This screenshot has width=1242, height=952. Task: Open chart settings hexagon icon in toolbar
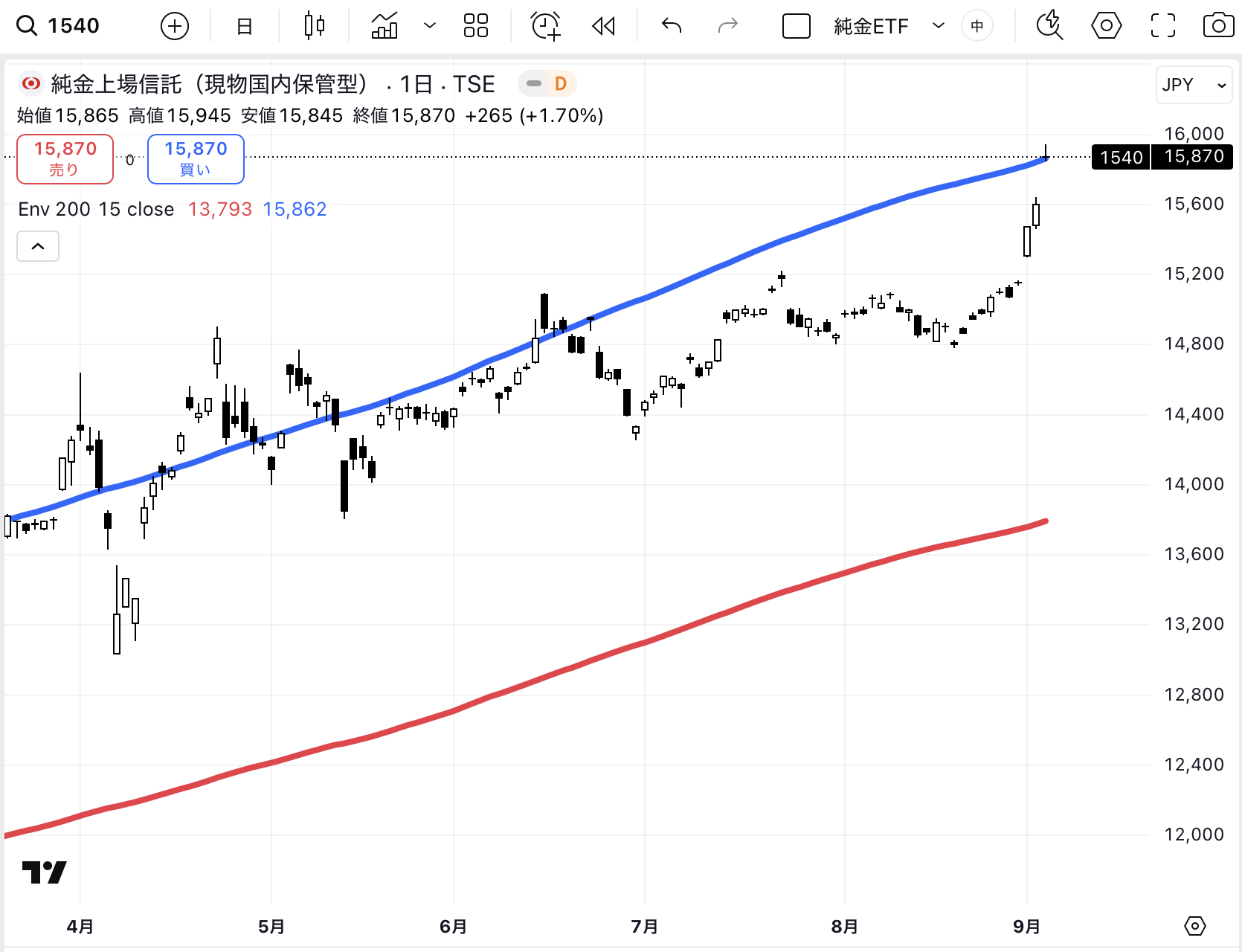coord(1107,26)
